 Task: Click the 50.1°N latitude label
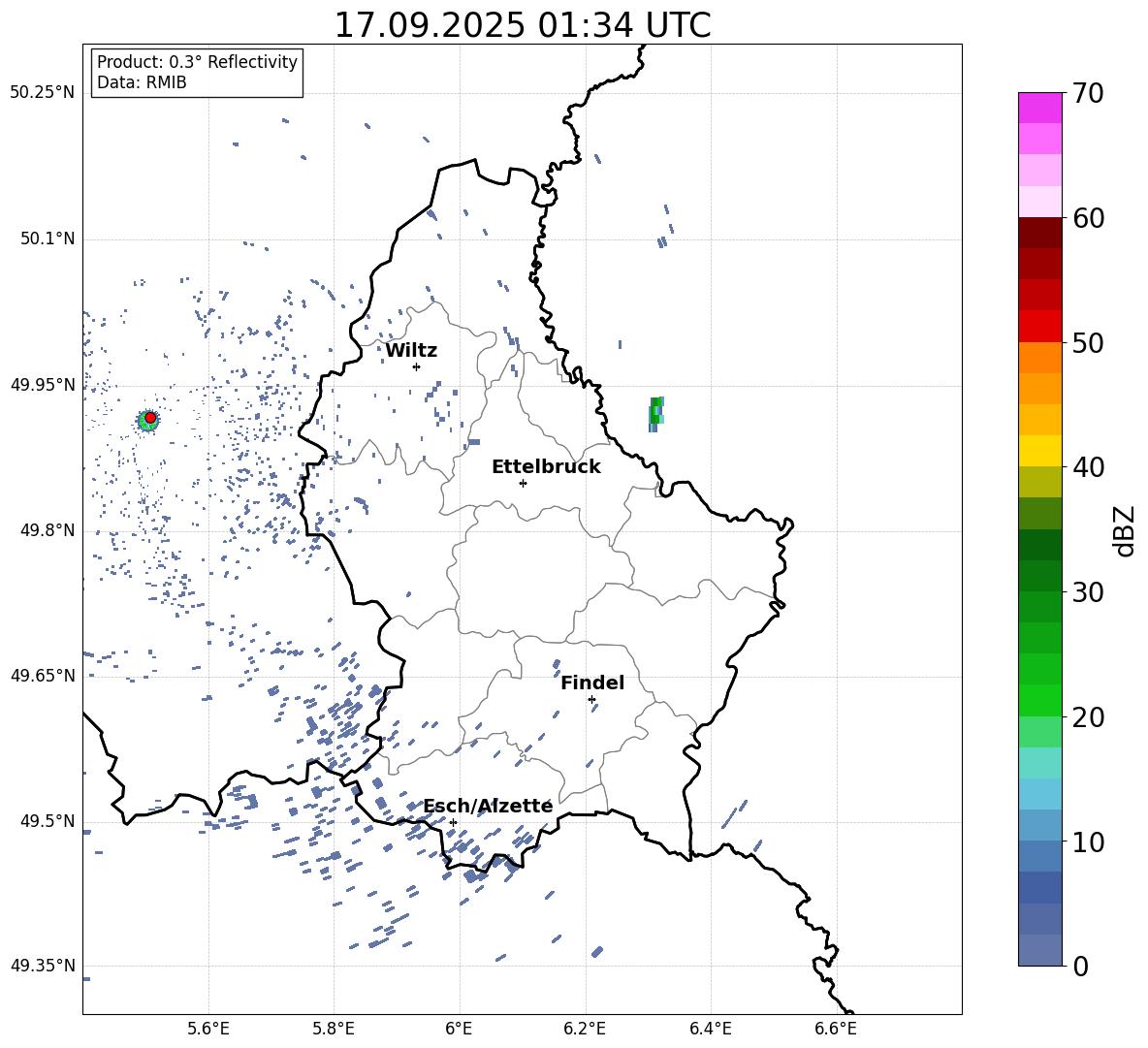[x=47, y=239]
